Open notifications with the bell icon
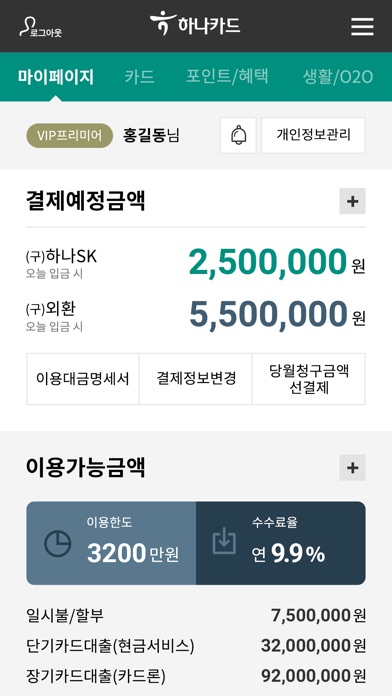Image resolution: width=392 pixels, height=696 pixels. pyautogui.click(x=238, y=135)
